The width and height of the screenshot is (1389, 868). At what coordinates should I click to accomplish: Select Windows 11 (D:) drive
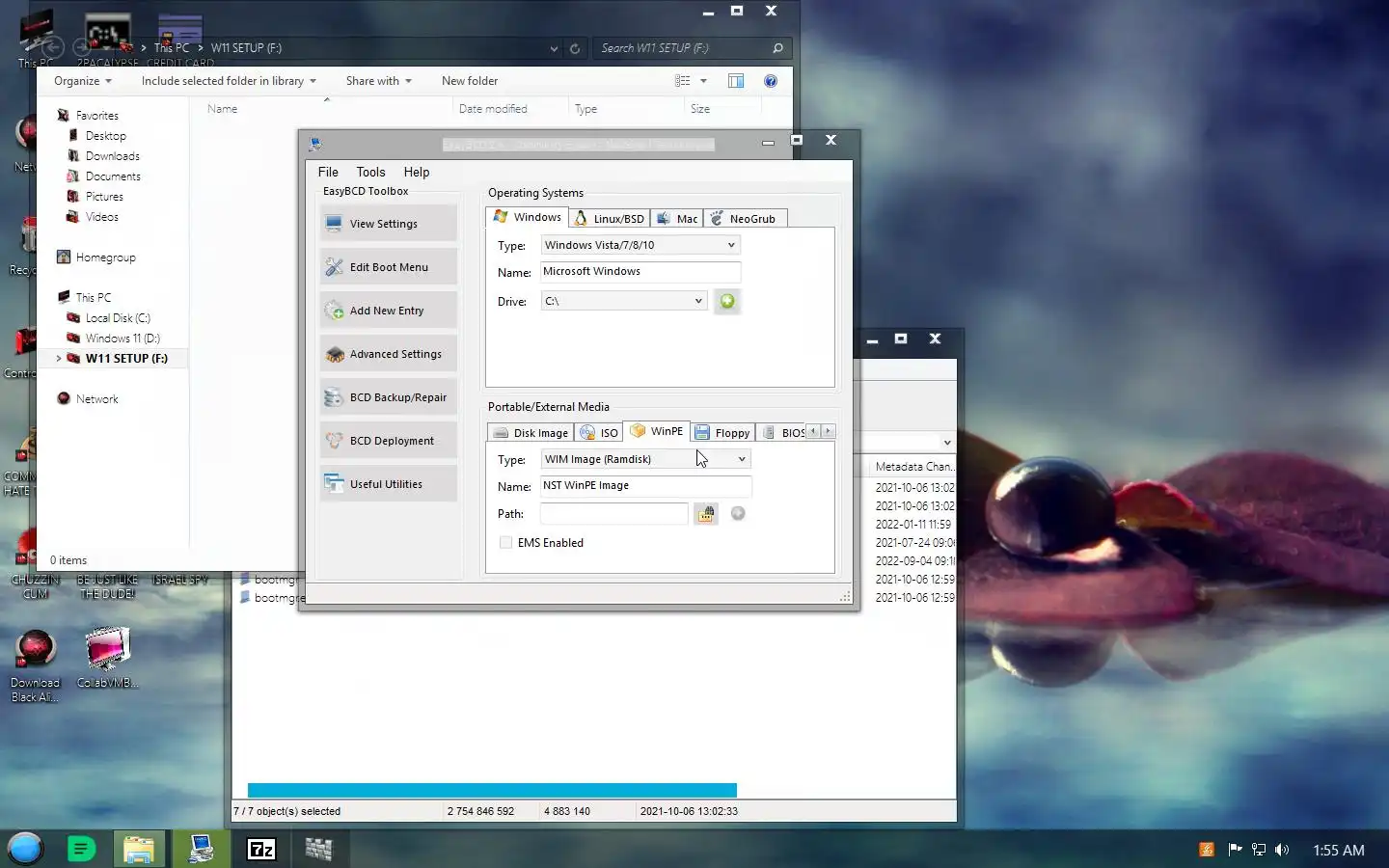pyautogui.click(x=123, y=339)
